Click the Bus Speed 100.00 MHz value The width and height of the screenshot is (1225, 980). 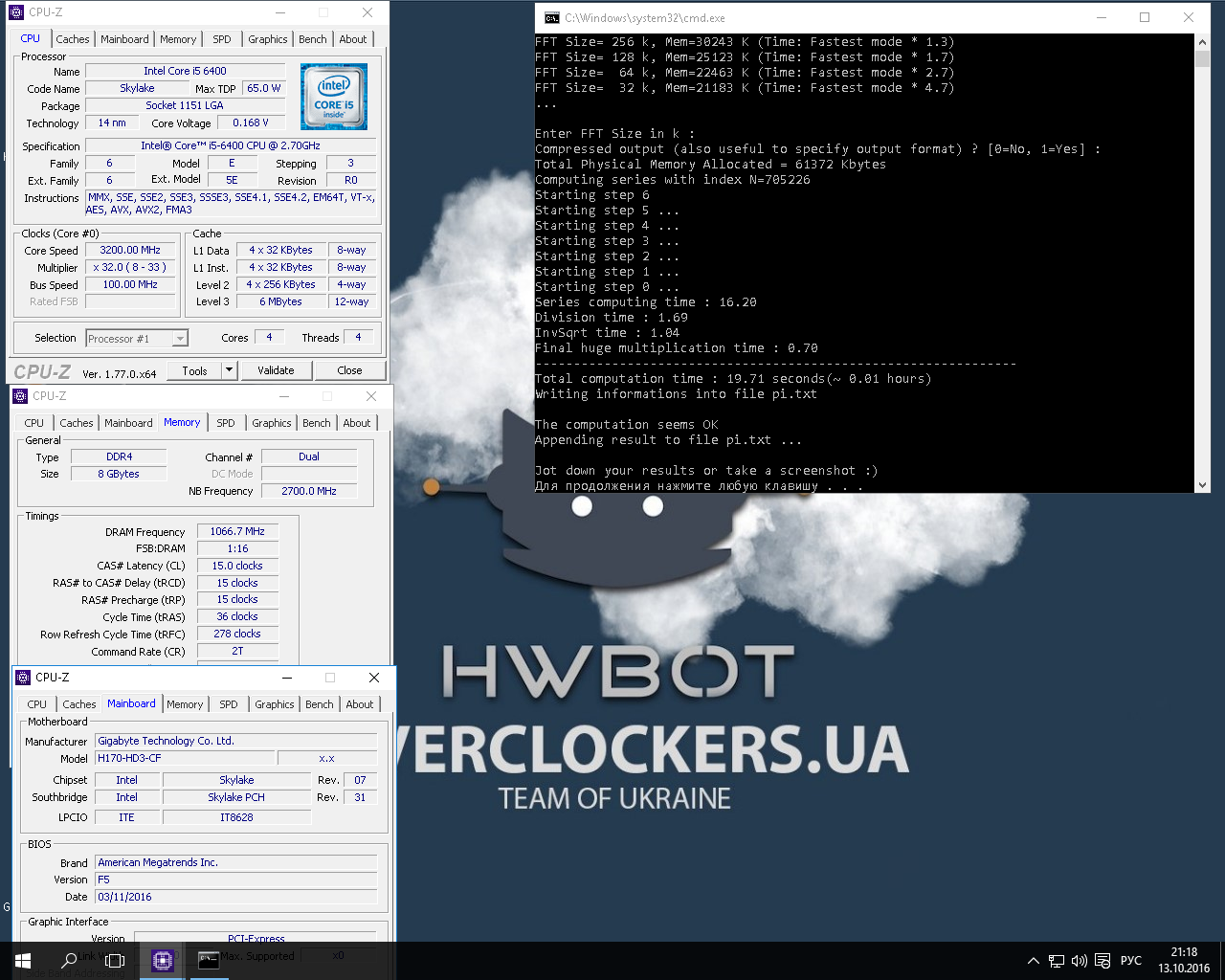(x=131, y=284)
